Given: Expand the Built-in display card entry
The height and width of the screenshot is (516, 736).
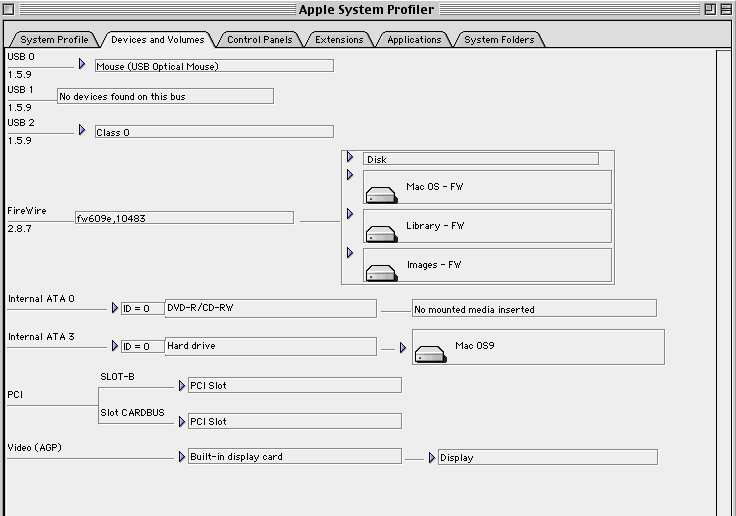Looking at the screenshot, I should coord(182,456).
